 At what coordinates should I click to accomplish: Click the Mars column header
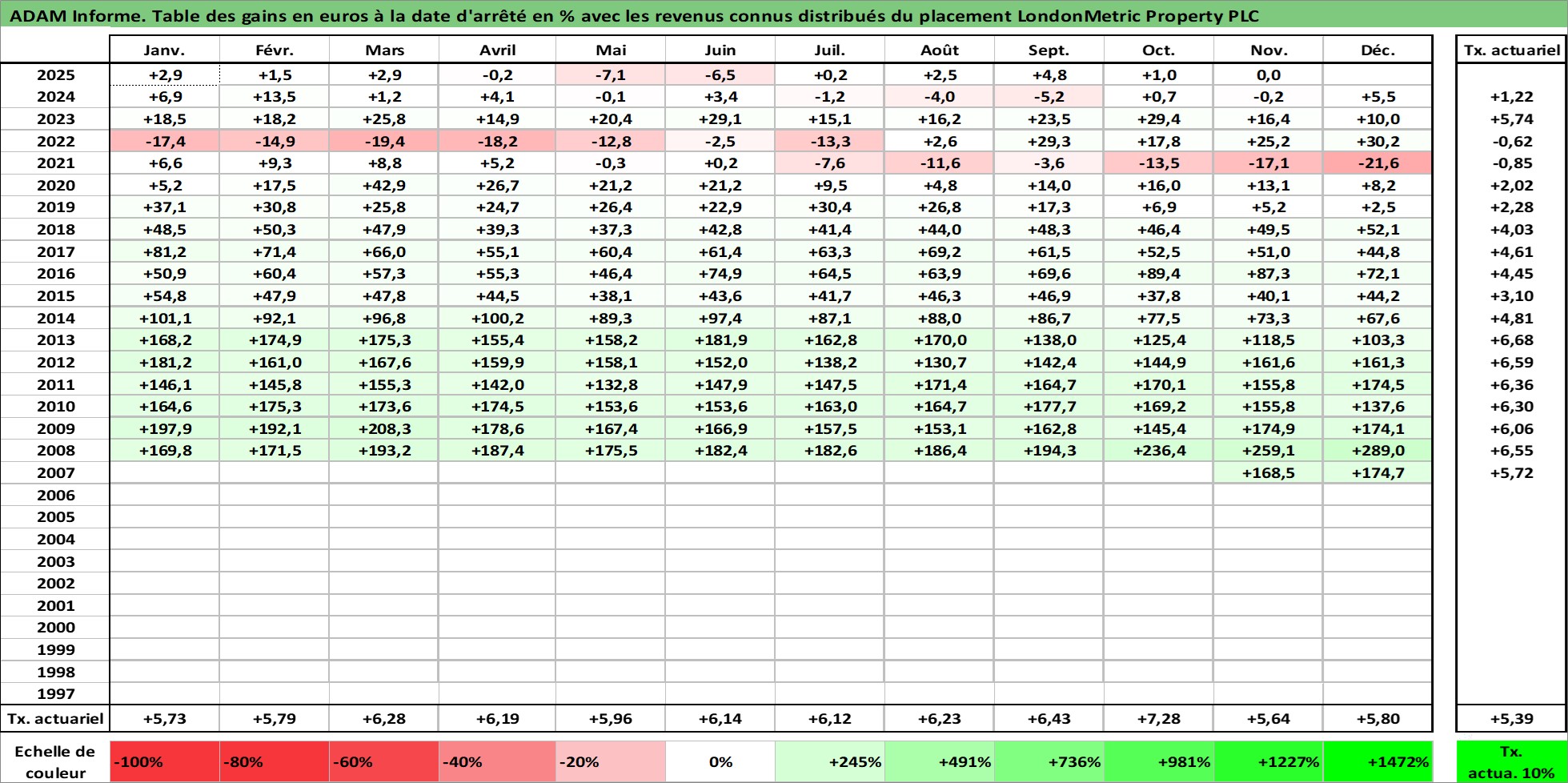pyautogui.click(x=384, y=50)
